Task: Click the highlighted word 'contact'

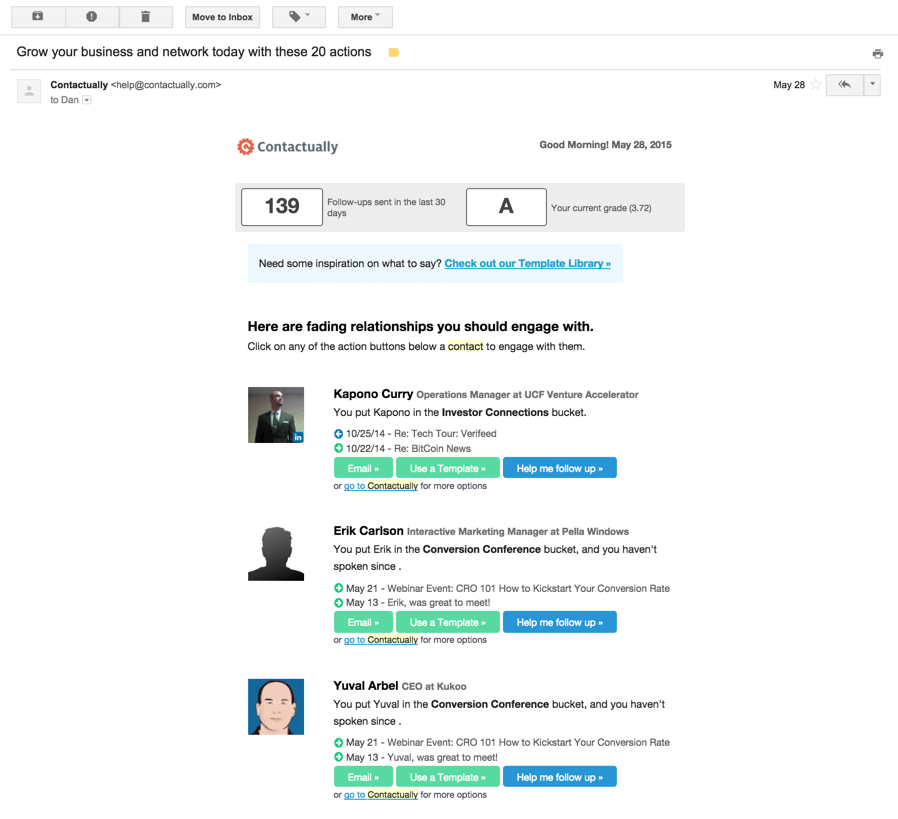Action: 465,346
